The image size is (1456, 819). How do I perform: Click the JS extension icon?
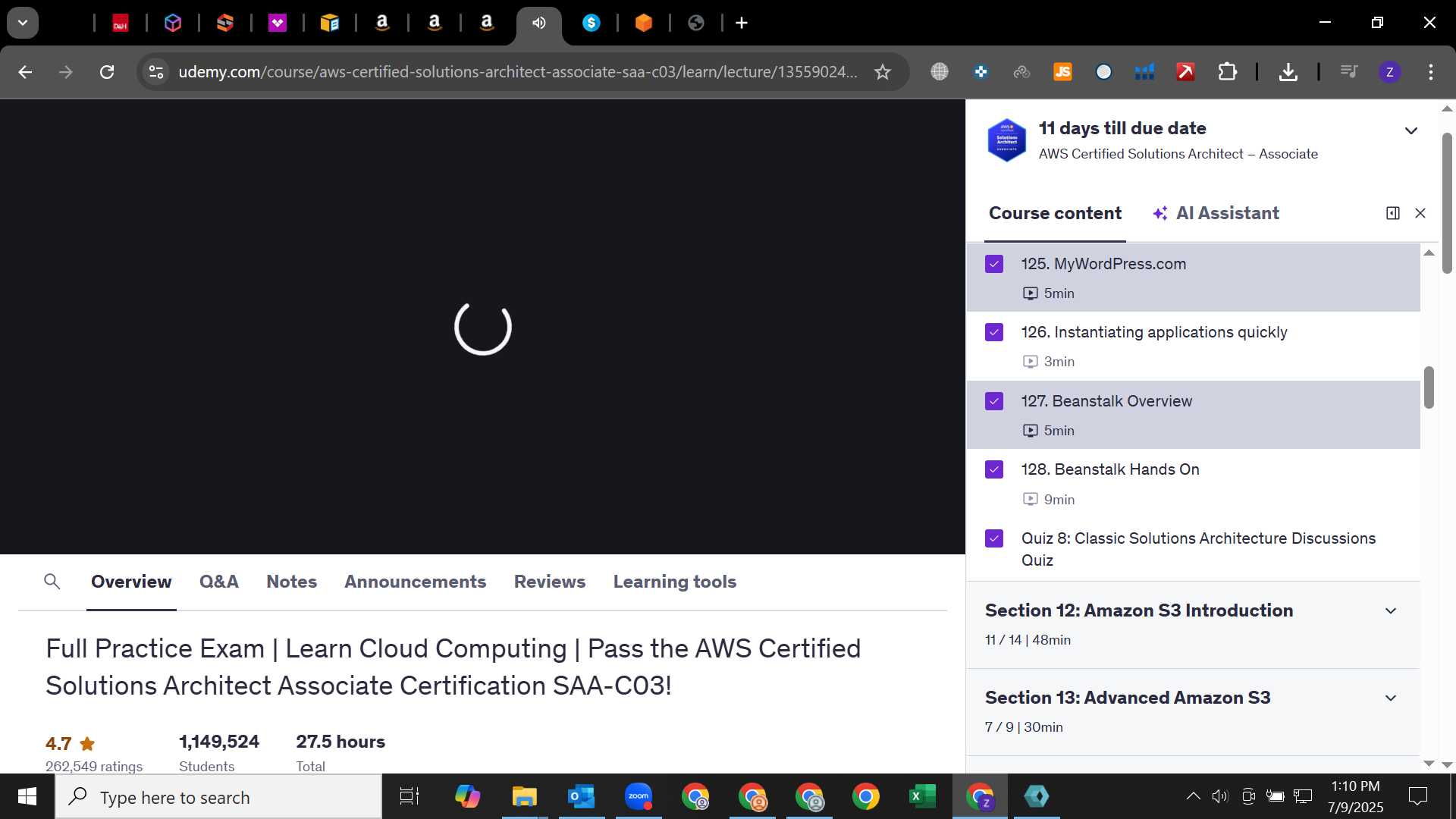point(1062,72)
